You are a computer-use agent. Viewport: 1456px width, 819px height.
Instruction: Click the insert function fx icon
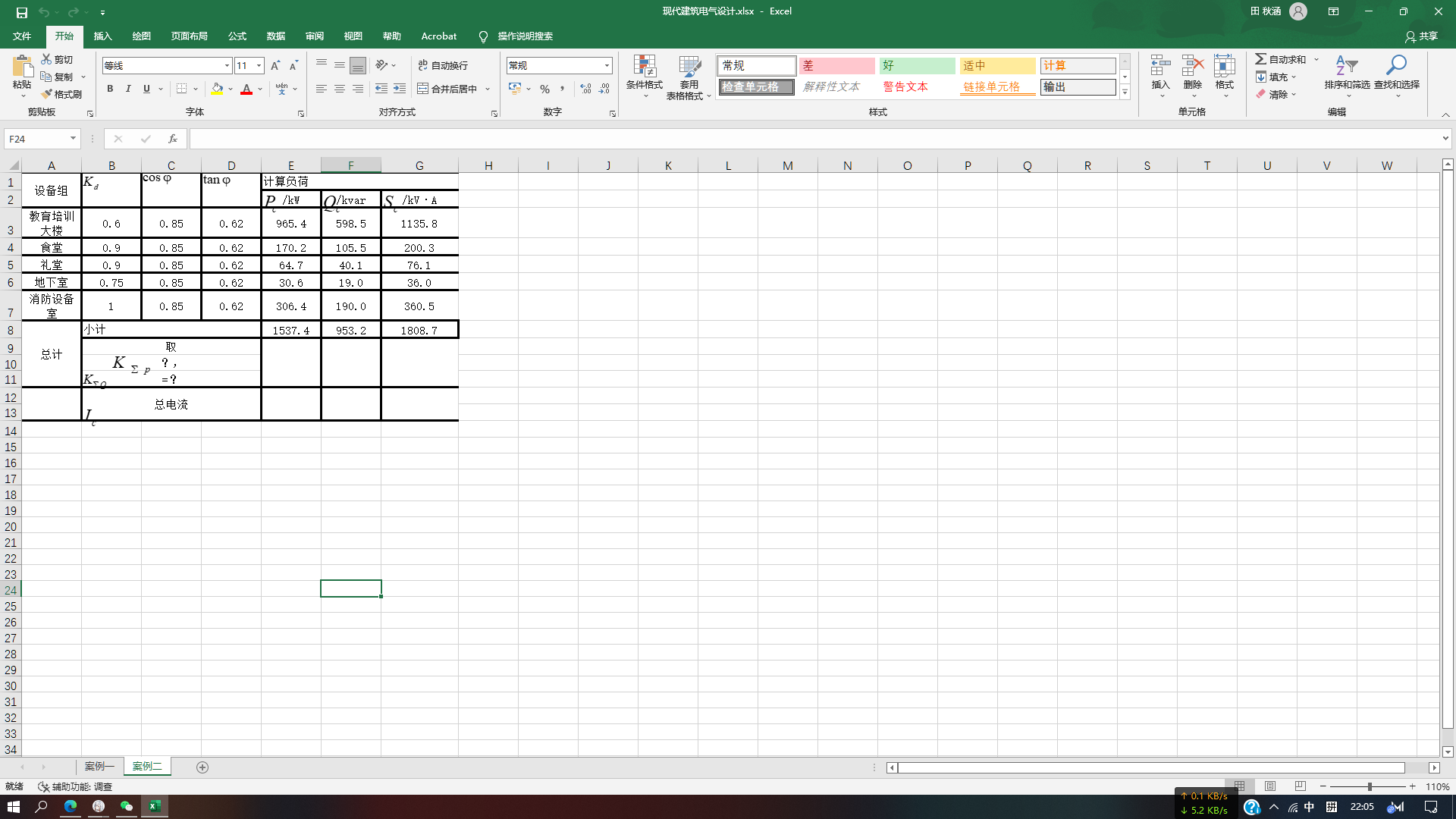(x=173, y=139)
